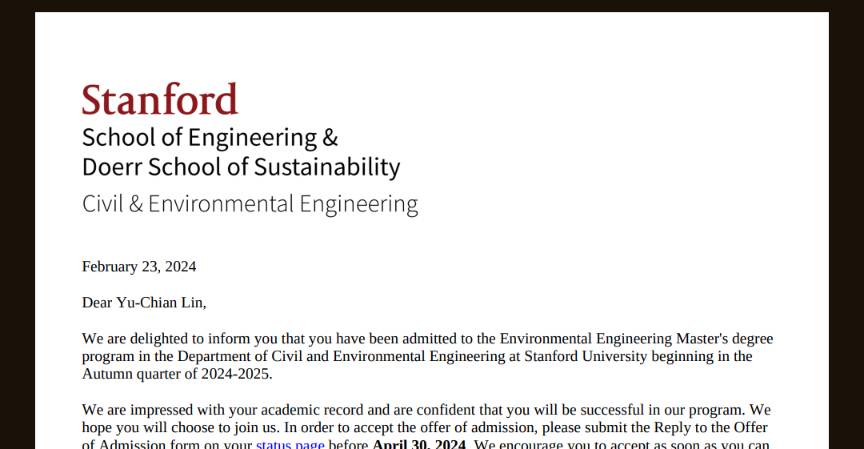Click the red Stanford wordmark logo
The image size is (864, 449).
point(160,100)
